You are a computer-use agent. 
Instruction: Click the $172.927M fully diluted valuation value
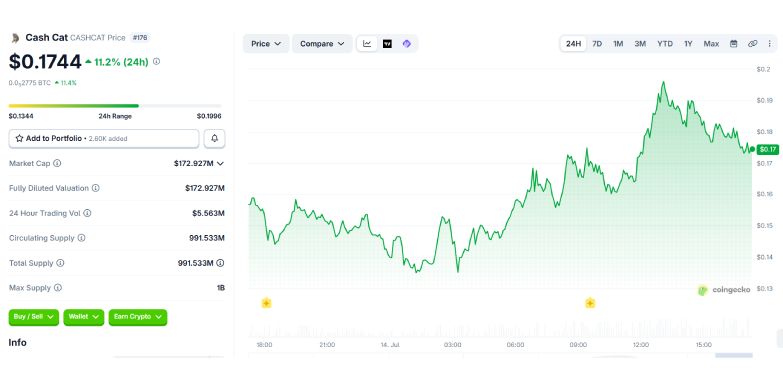click(205, 188)
